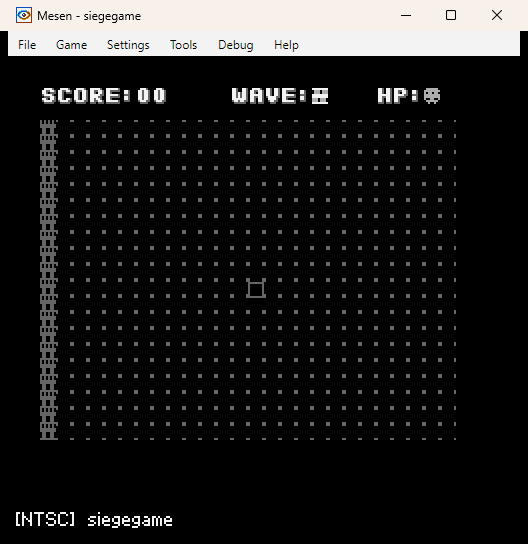Open the Settings menu
Image resolution: width=528 pixels, height=544 pixels.
pos(128,45)
